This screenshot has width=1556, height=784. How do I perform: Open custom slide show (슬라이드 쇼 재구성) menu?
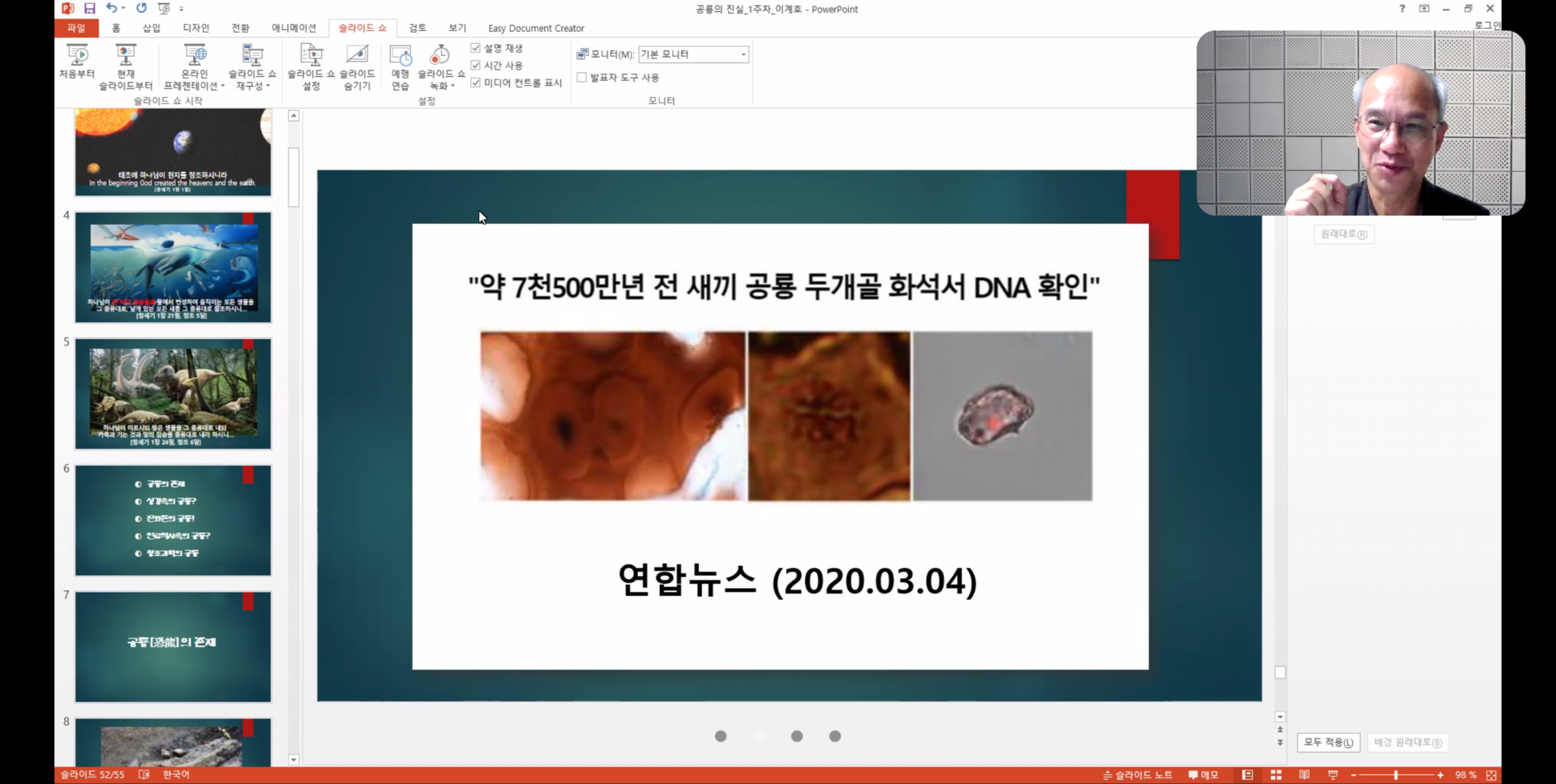click(x=252, y=67)
